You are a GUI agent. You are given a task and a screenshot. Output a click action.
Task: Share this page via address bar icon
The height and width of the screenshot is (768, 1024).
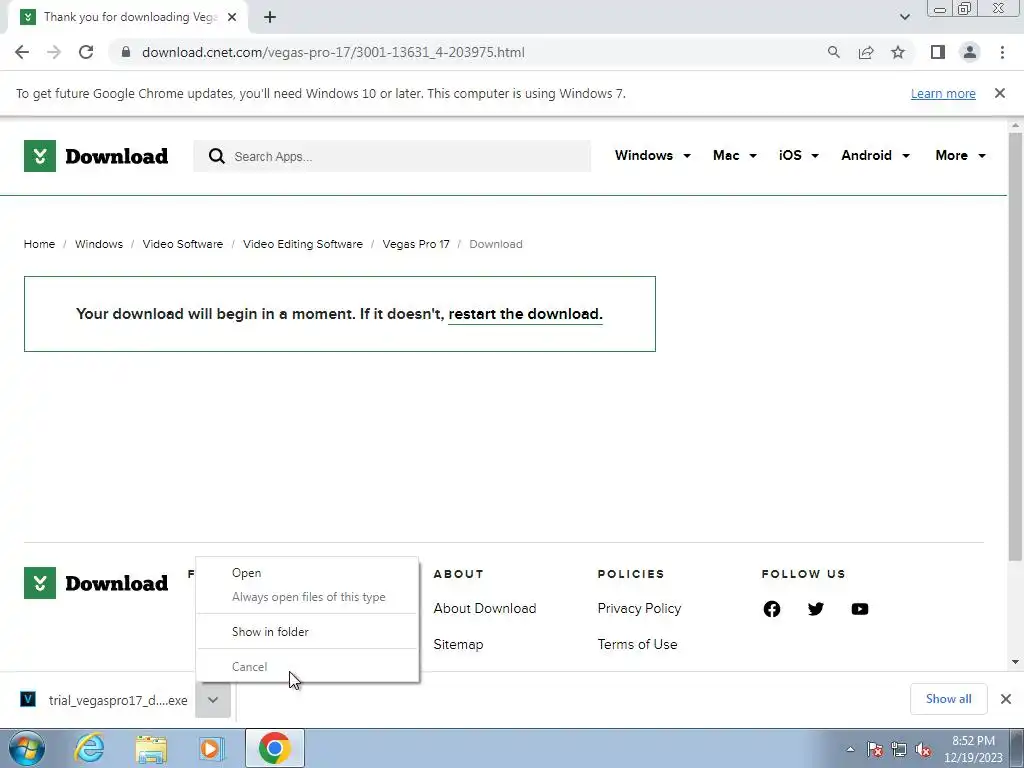866,52
